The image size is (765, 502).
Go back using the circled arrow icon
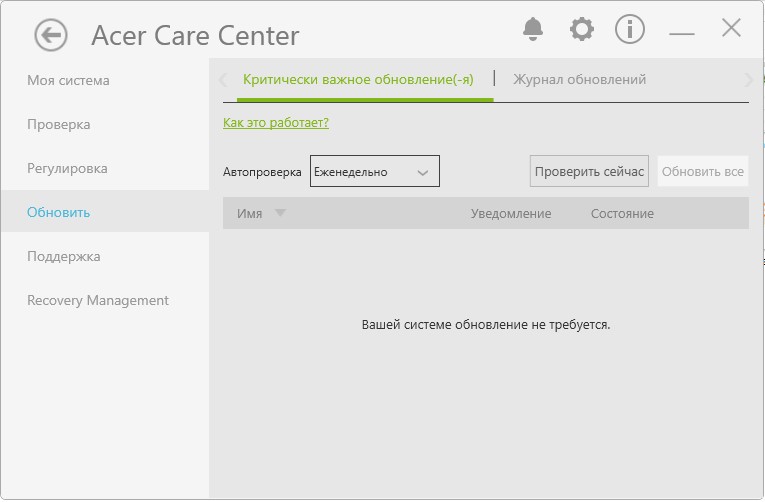51,35
